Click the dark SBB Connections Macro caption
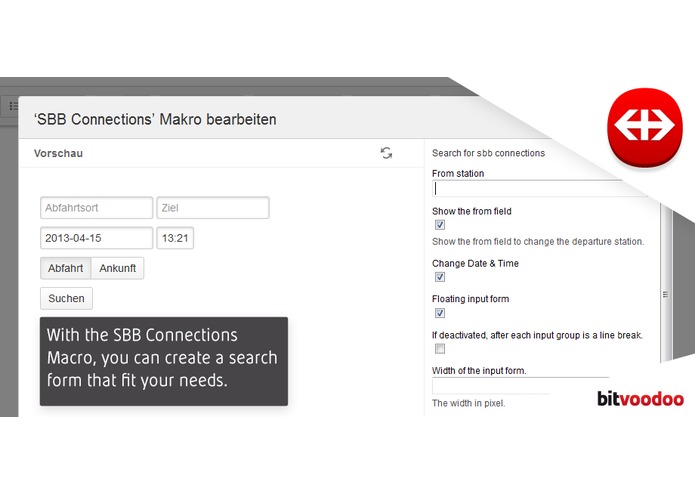 click(164, 361)
